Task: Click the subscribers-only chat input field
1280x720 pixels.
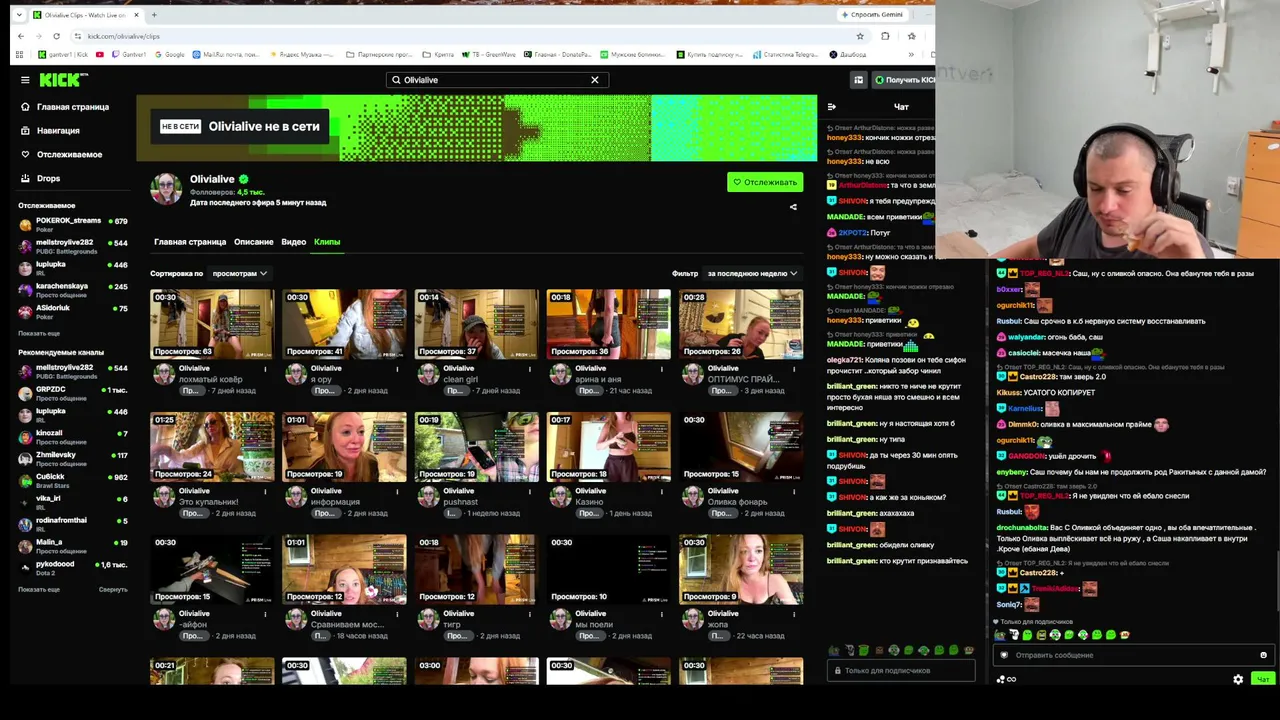Action: pyautogui.click(x=901, y=670)
